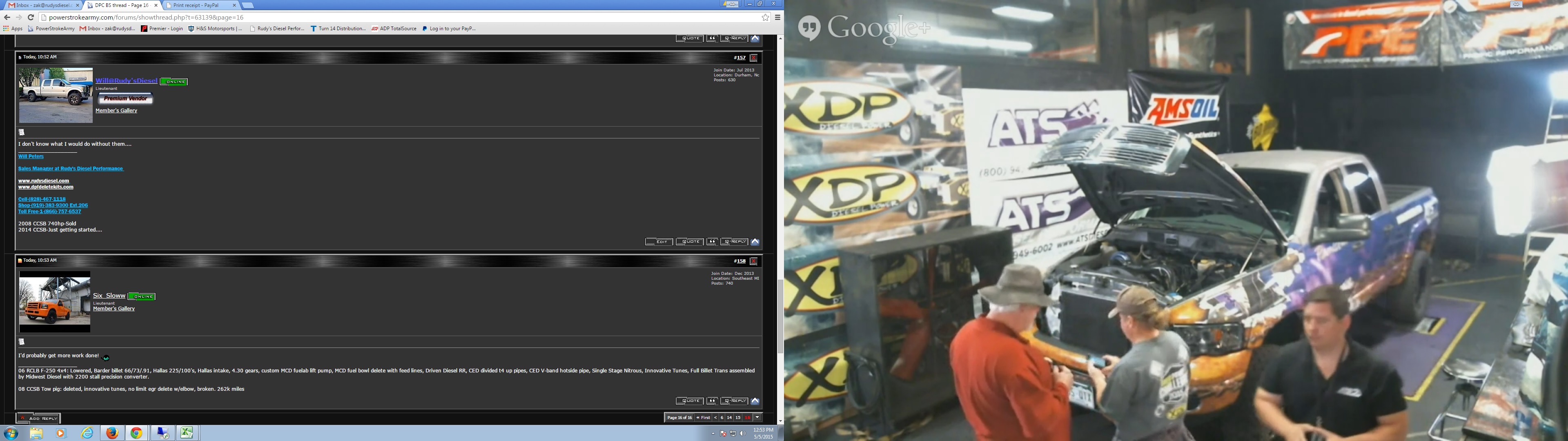
Task: Go to the First page link
Action: [703, 418]
